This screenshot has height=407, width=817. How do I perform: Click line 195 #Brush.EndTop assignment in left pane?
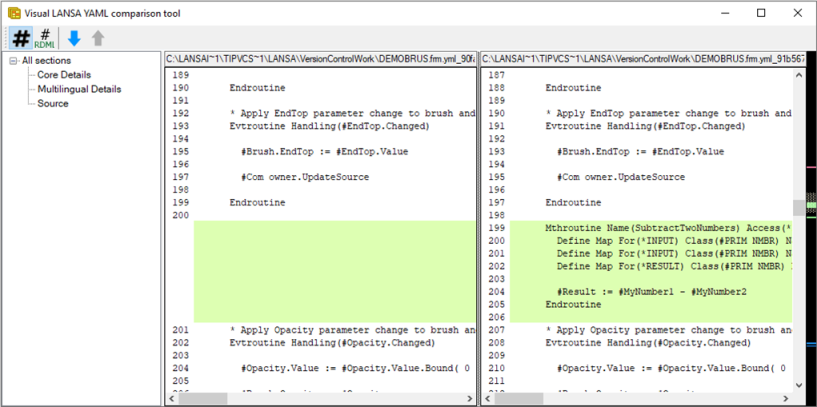coord(325,152)
